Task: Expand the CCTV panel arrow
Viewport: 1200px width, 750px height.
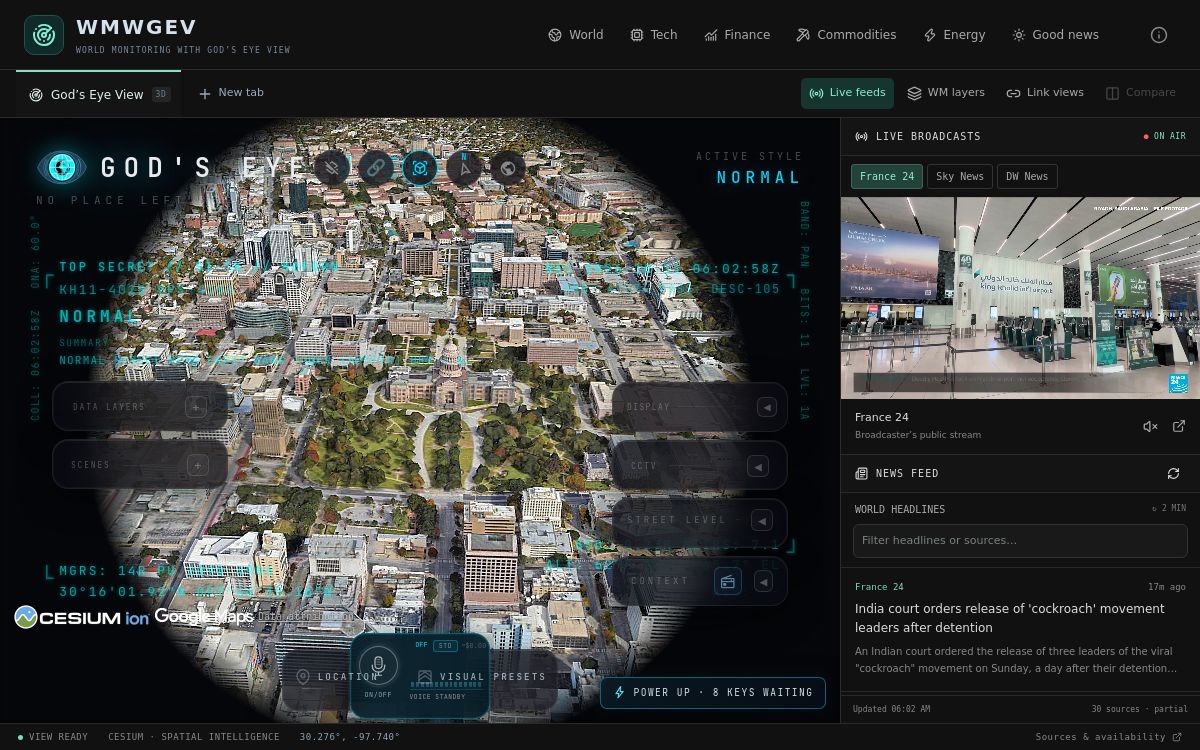Action: coord(758,466)
